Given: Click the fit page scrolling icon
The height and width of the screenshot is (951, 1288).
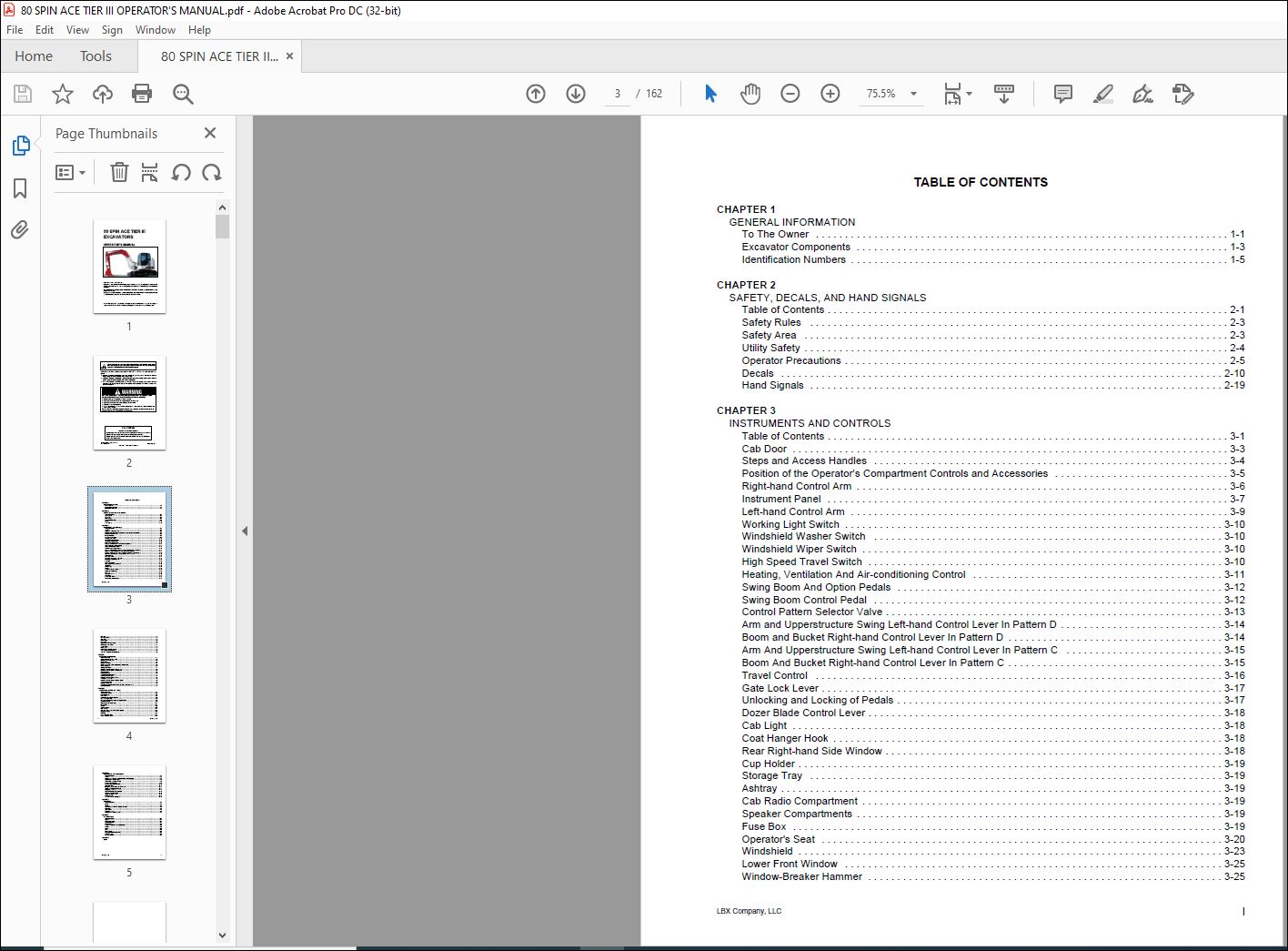Looking at the screenshot, I should pos(952,94).
